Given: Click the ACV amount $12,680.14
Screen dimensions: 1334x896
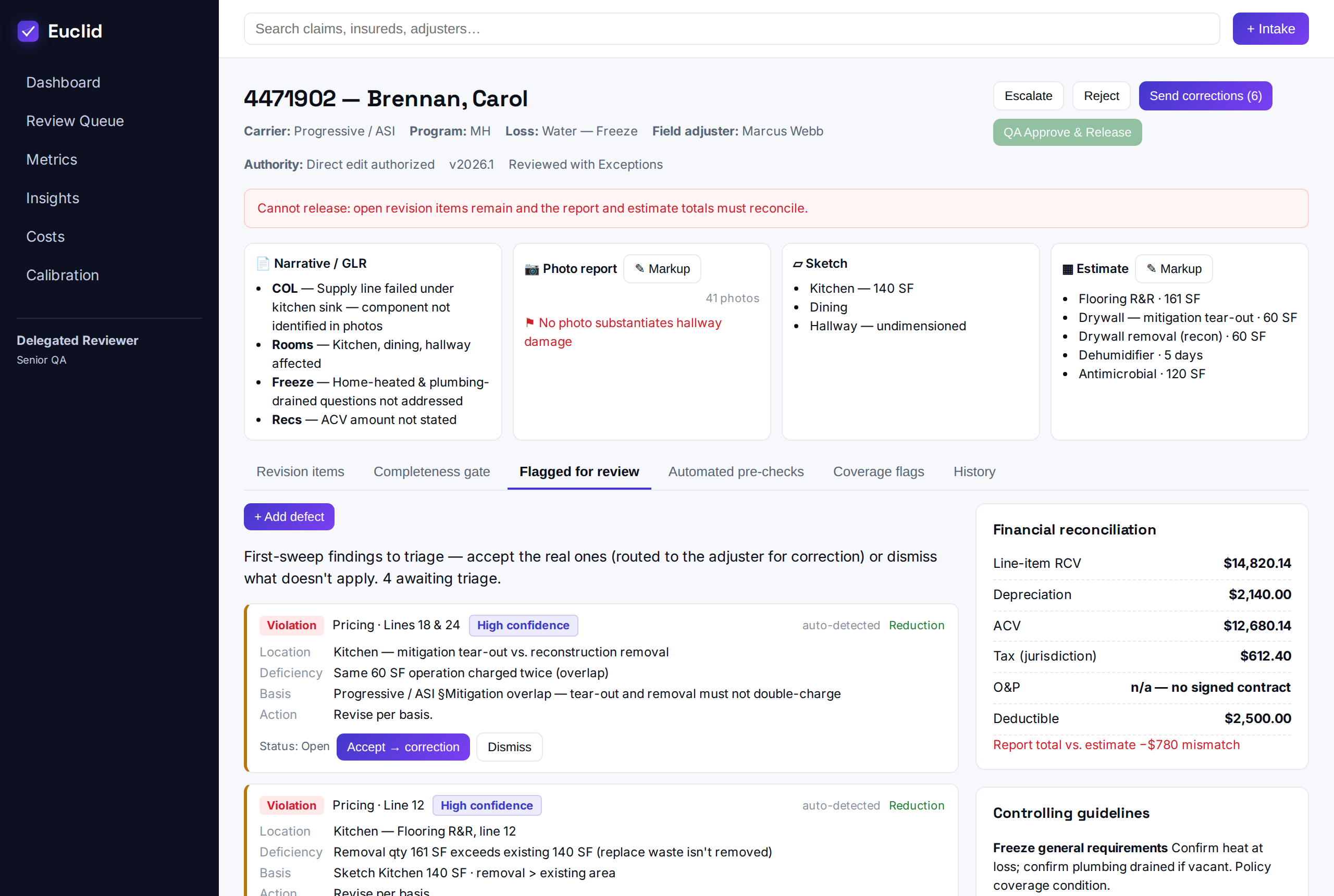Looking at the screenshot, I should point(1257,626).
